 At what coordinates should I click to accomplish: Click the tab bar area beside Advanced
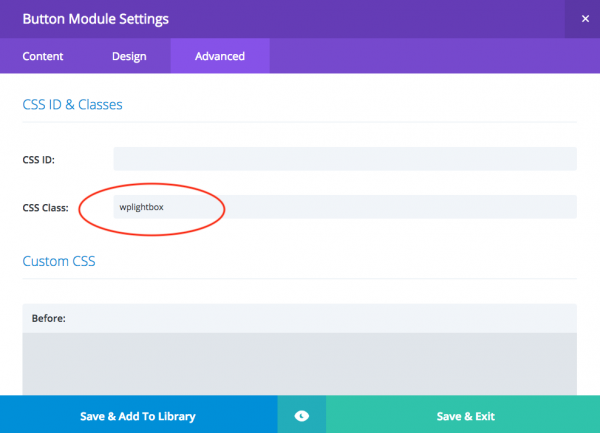click(430, 56)
